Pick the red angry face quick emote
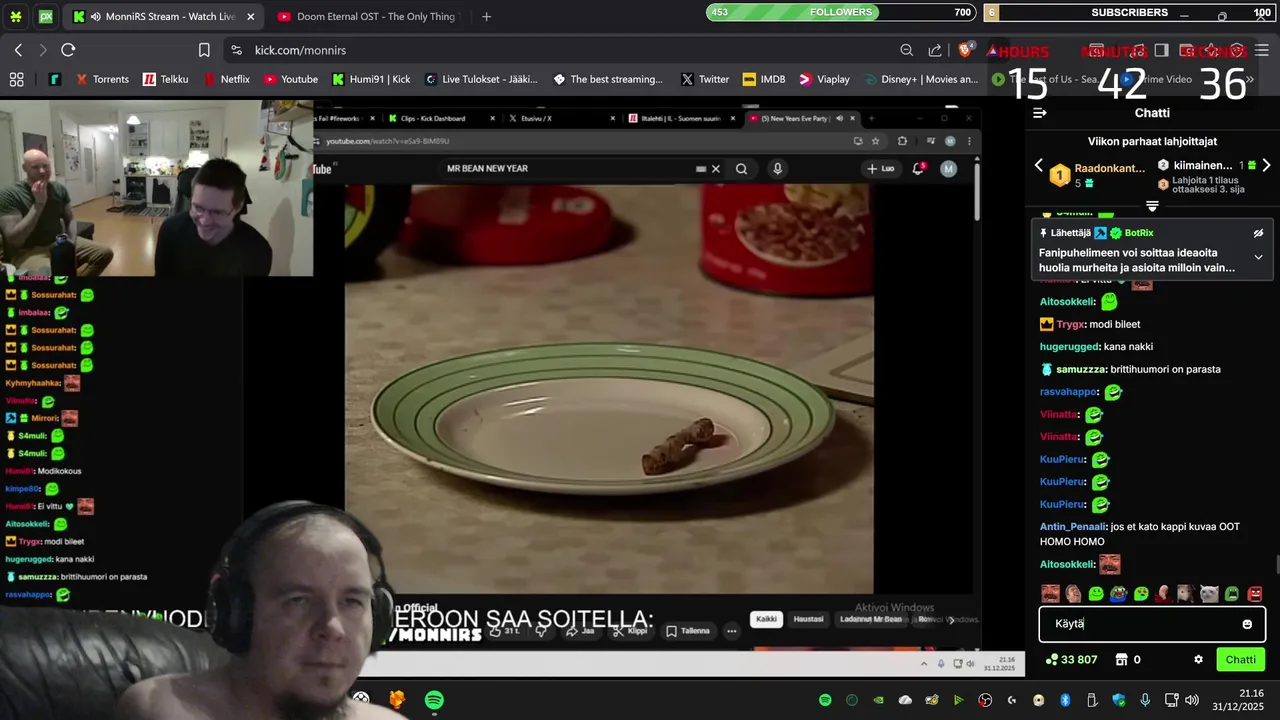 tap(1255, 594)
